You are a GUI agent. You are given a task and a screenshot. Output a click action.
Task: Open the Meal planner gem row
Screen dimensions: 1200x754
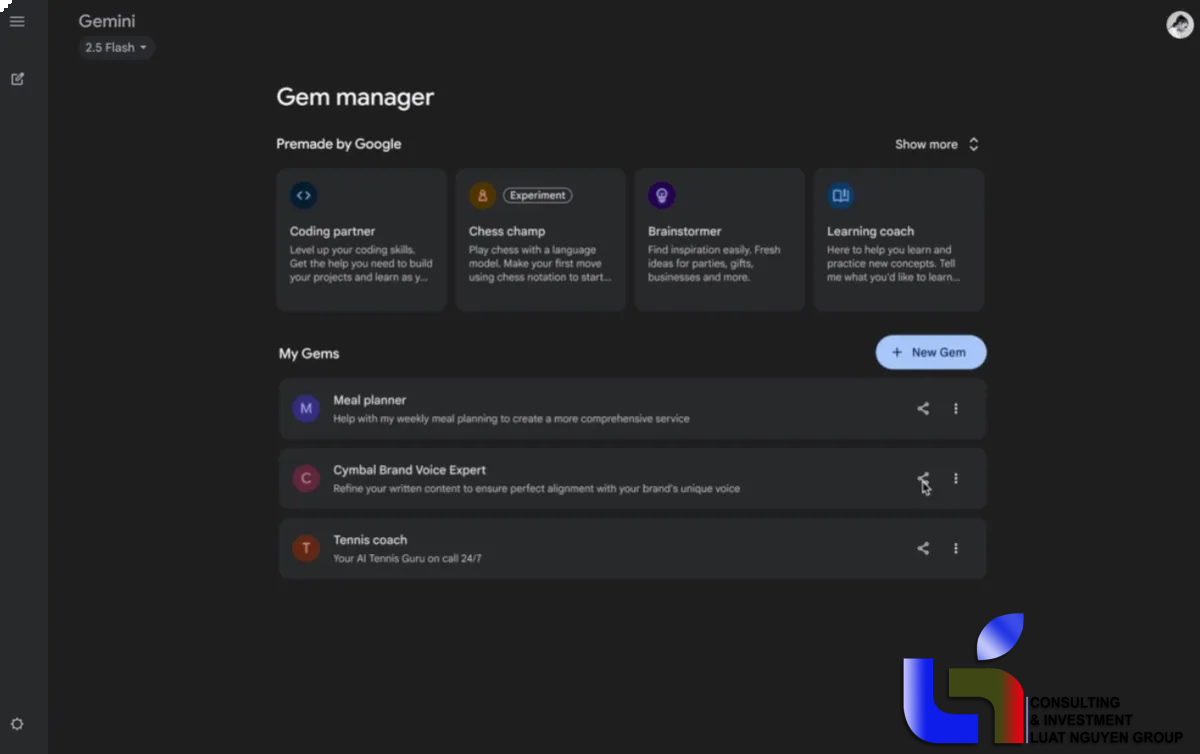632,408
